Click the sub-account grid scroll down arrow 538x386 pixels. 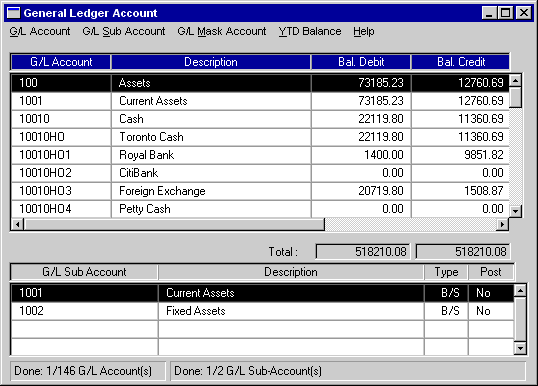point(520,348)
